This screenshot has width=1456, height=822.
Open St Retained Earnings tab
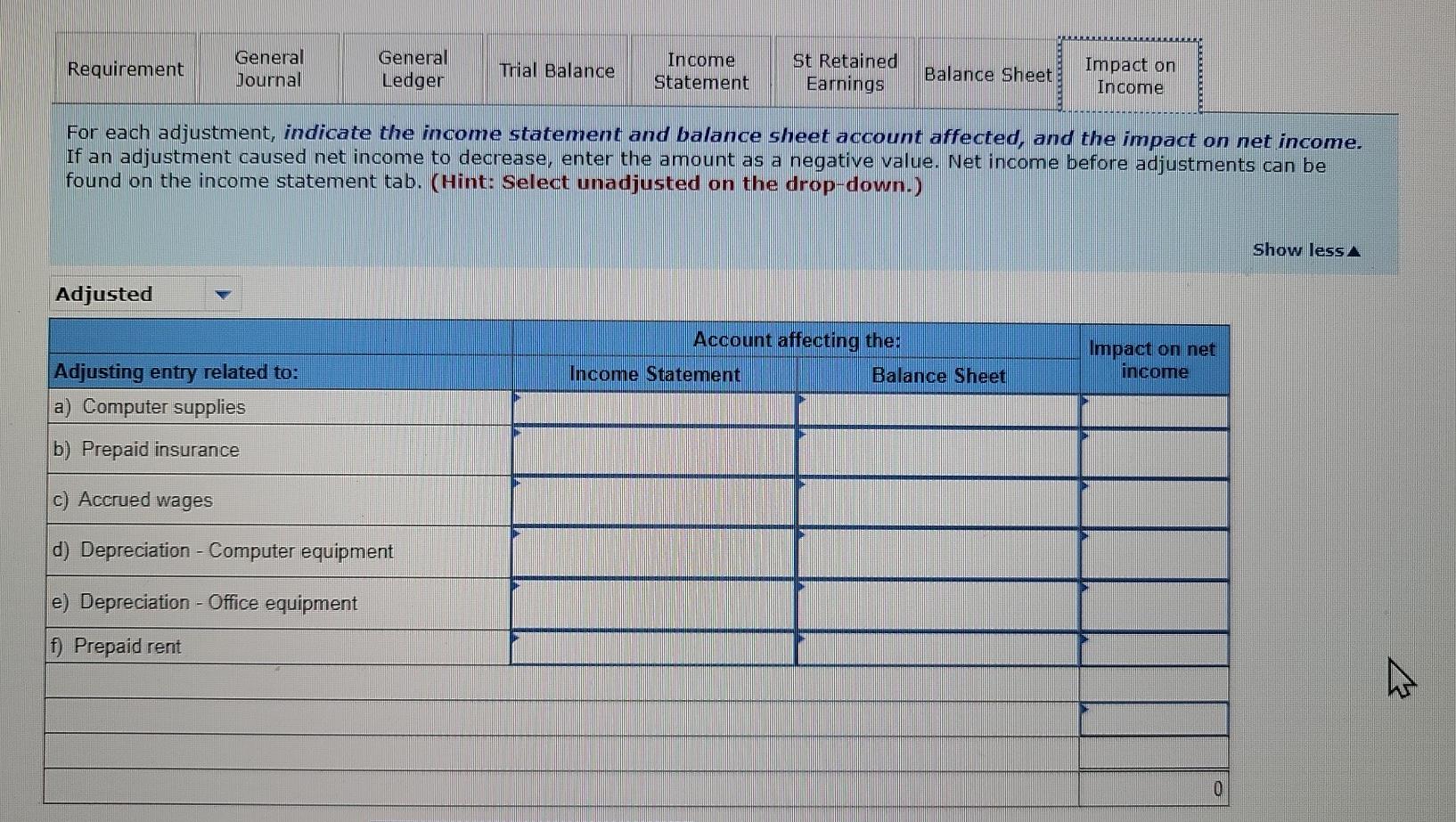[x=845, y=72]
